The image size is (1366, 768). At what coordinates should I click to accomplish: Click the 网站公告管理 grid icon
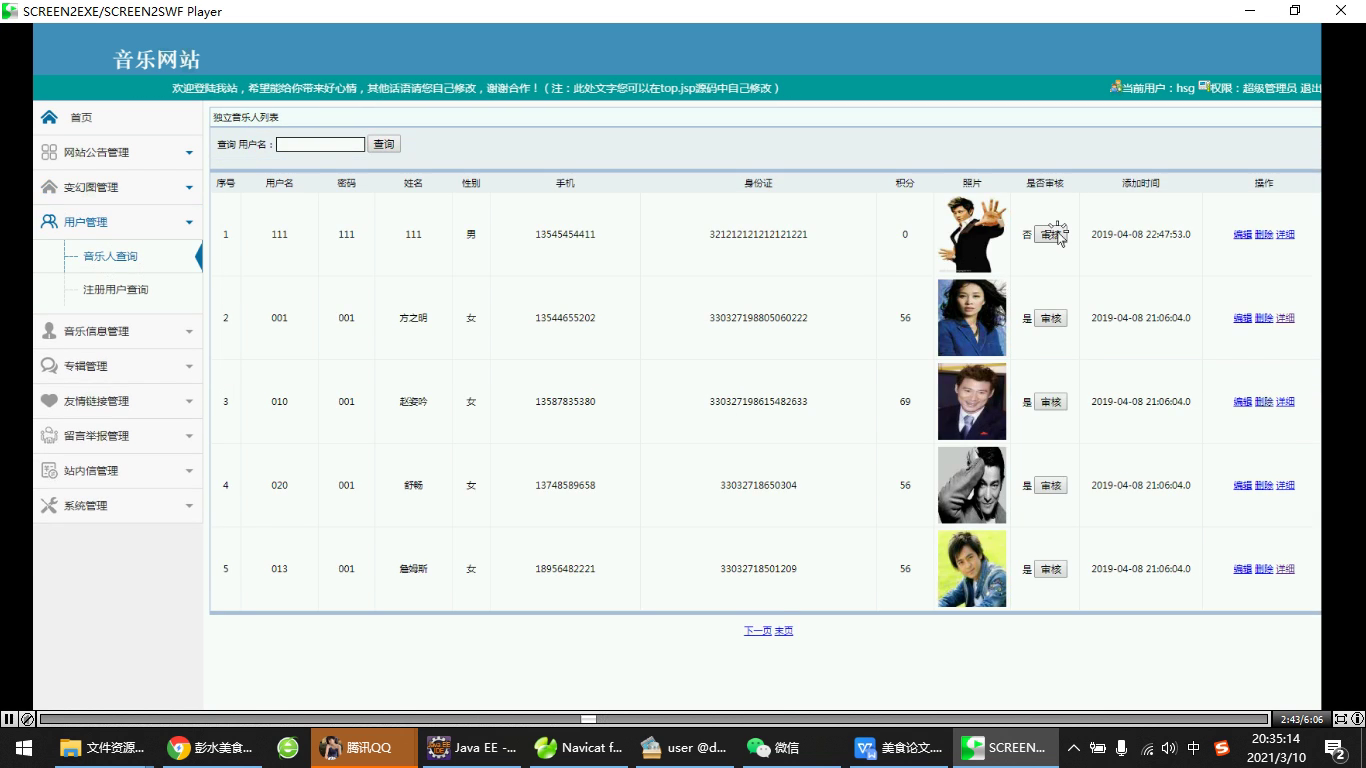point(49,152)
